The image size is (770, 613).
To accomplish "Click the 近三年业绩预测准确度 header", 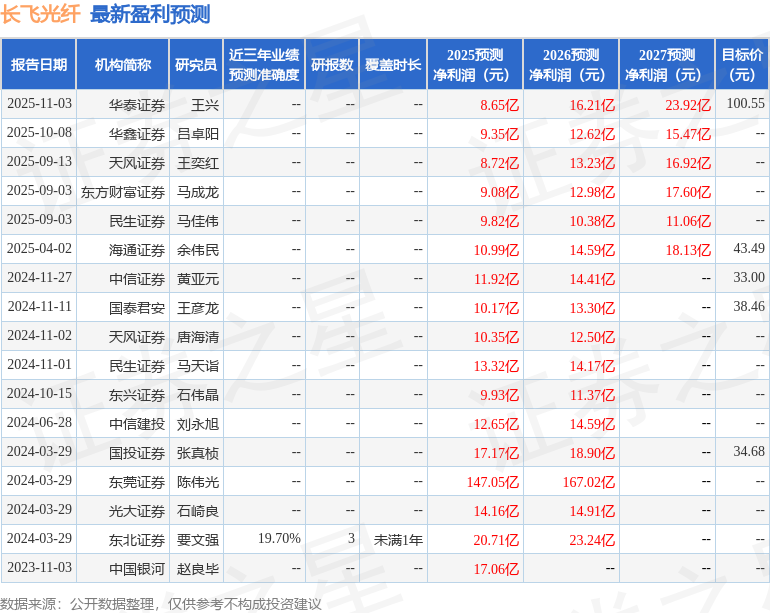I will tap(264, 64).
